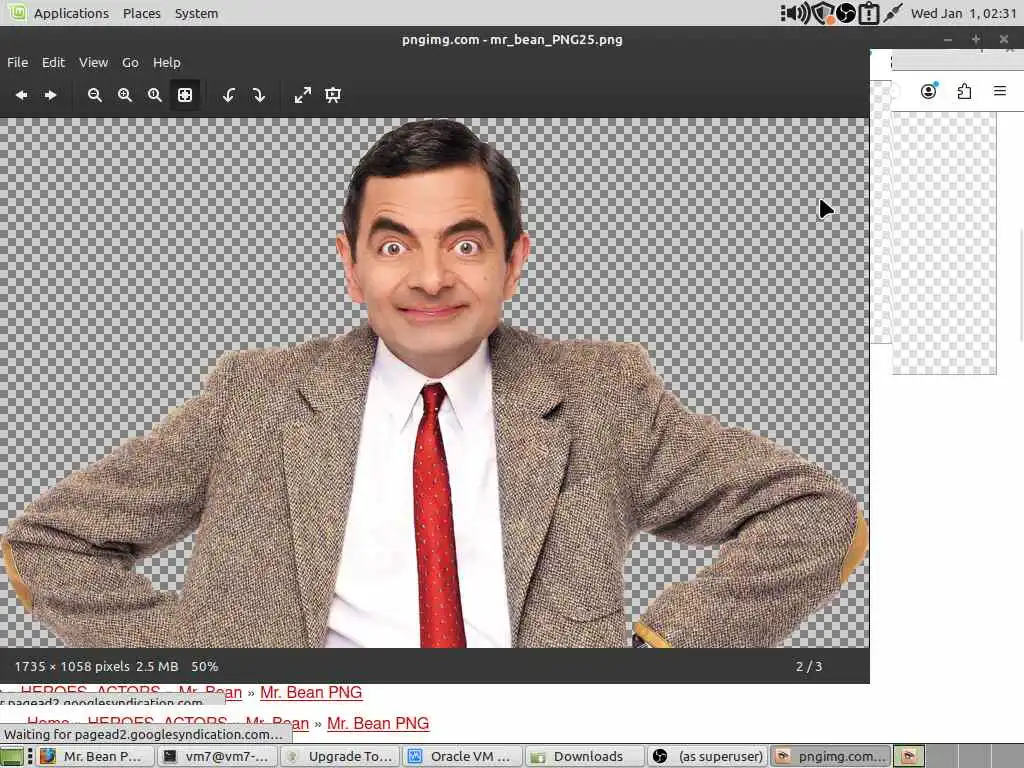Switch to 'Downloads' folder taskbar item
The image size is (1024, 768).
point(585,756)
